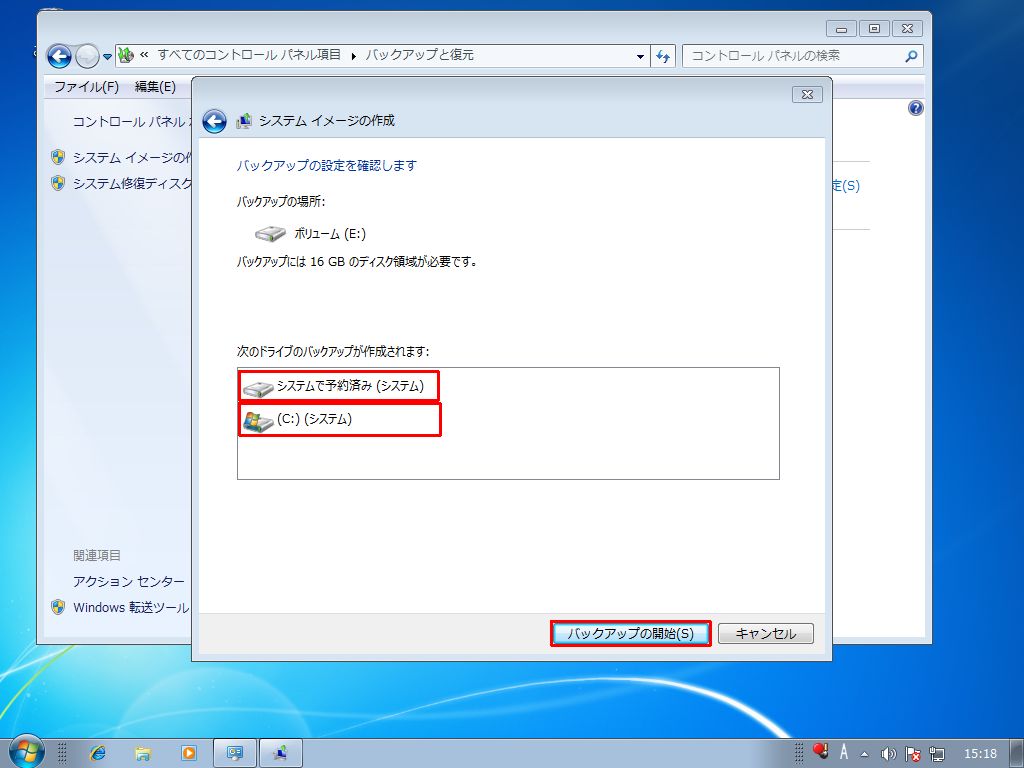Click the Windows C: drive icon
1024x768 pixels.
click(x=258, y=421)
